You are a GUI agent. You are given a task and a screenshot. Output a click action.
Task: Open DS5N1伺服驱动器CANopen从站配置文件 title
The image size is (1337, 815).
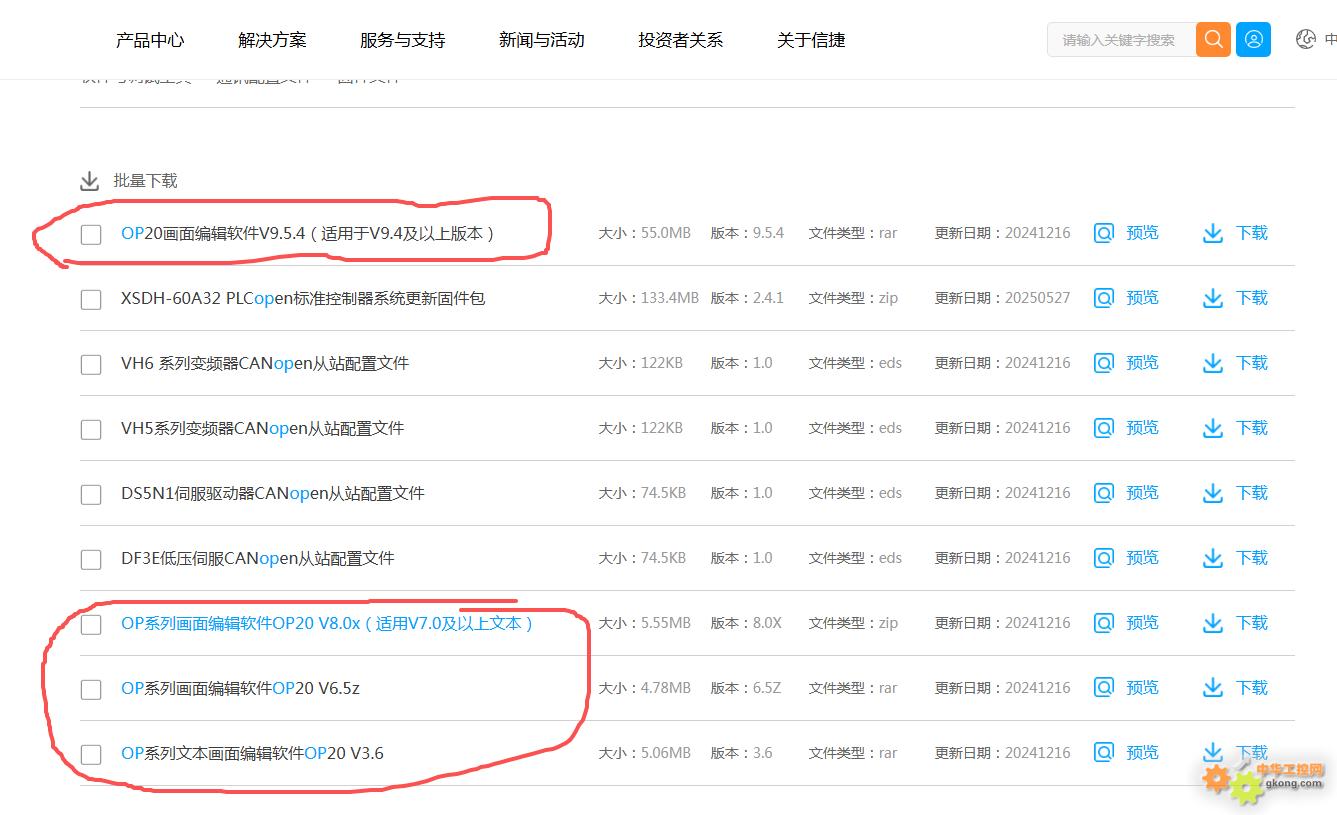(273, 493)
